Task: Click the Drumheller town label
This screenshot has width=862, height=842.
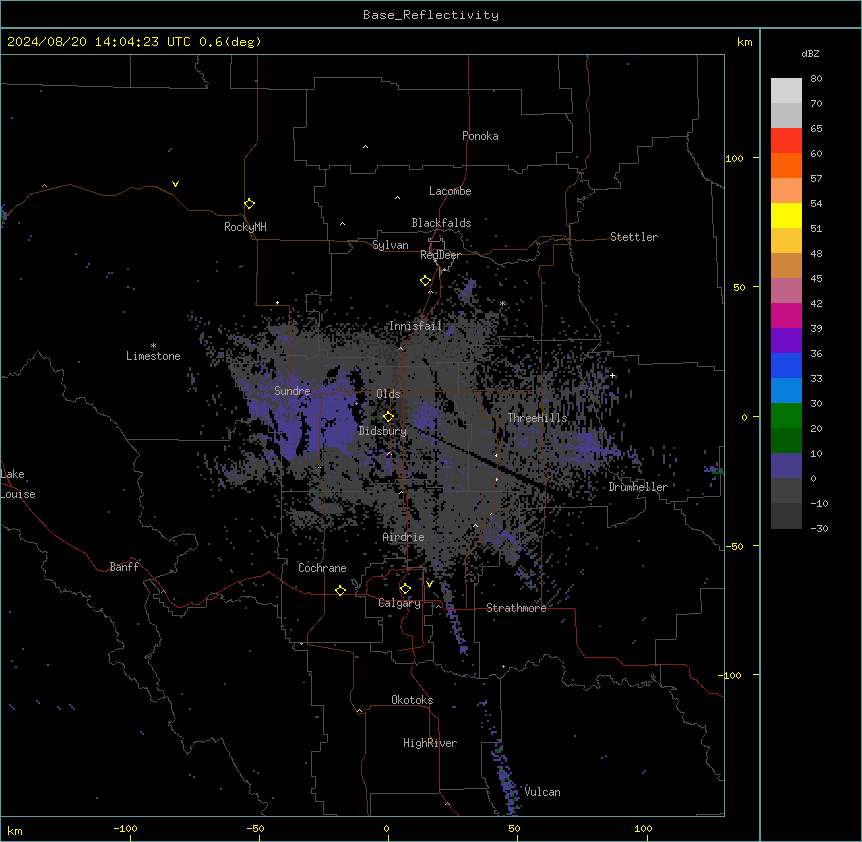Action: 638,487
